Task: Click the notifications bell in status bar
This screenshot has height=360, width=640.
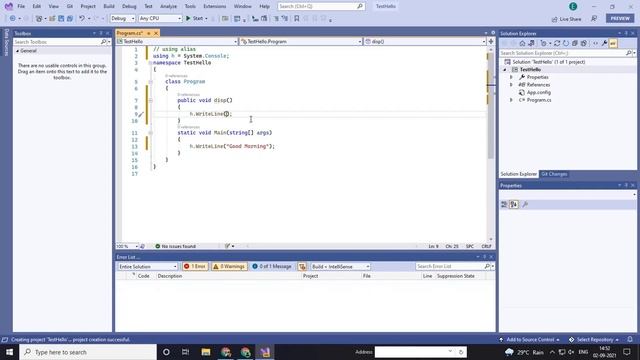Action: coord(630,340)
